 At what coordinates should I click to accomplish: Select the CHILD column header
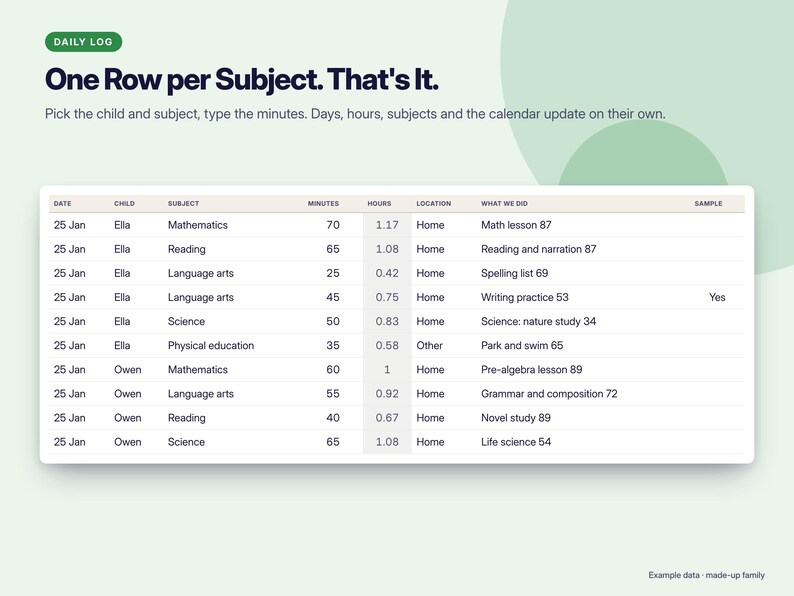(124, 204)
